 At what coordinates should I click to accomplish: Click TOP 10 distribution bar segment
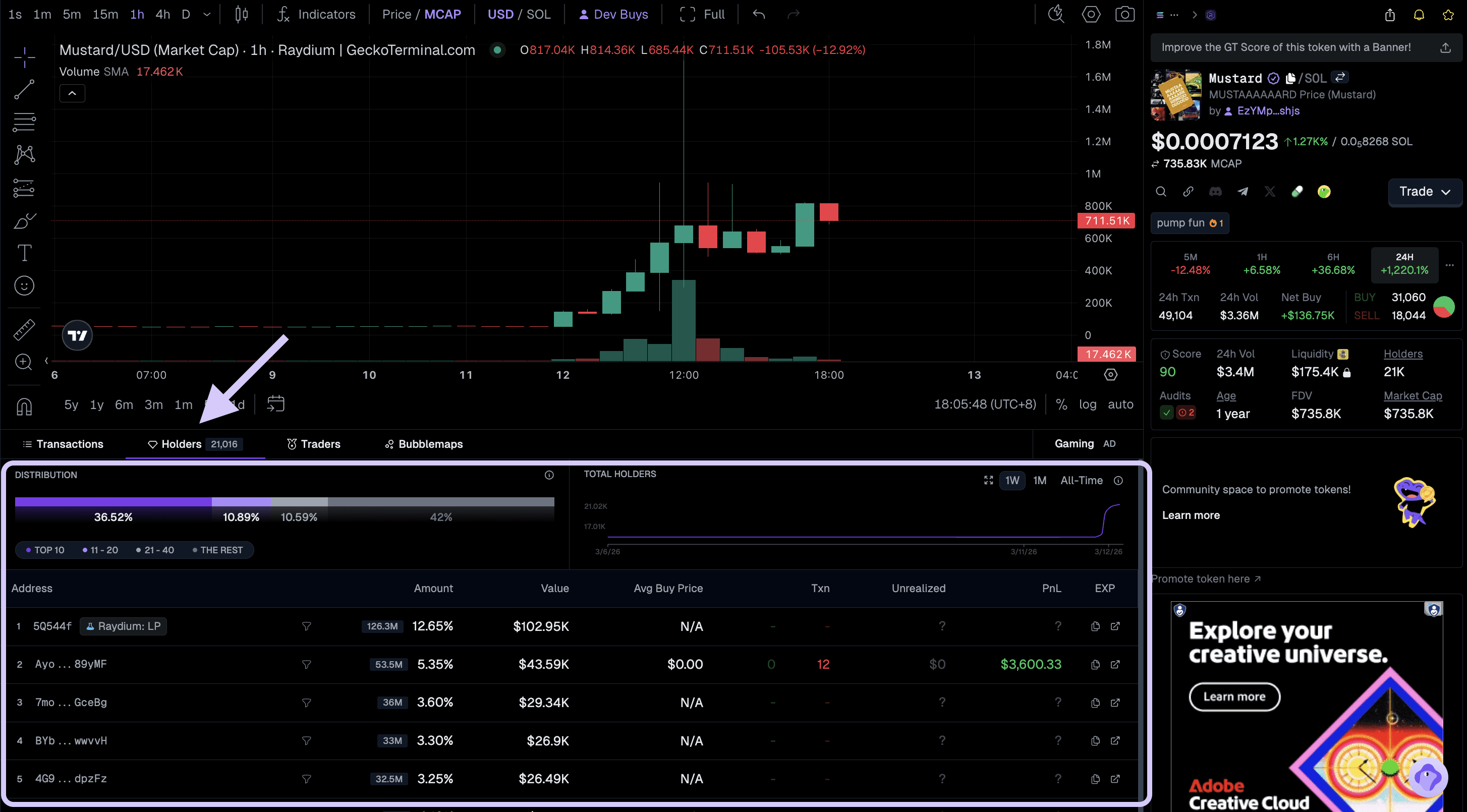(x=113, y=502)
